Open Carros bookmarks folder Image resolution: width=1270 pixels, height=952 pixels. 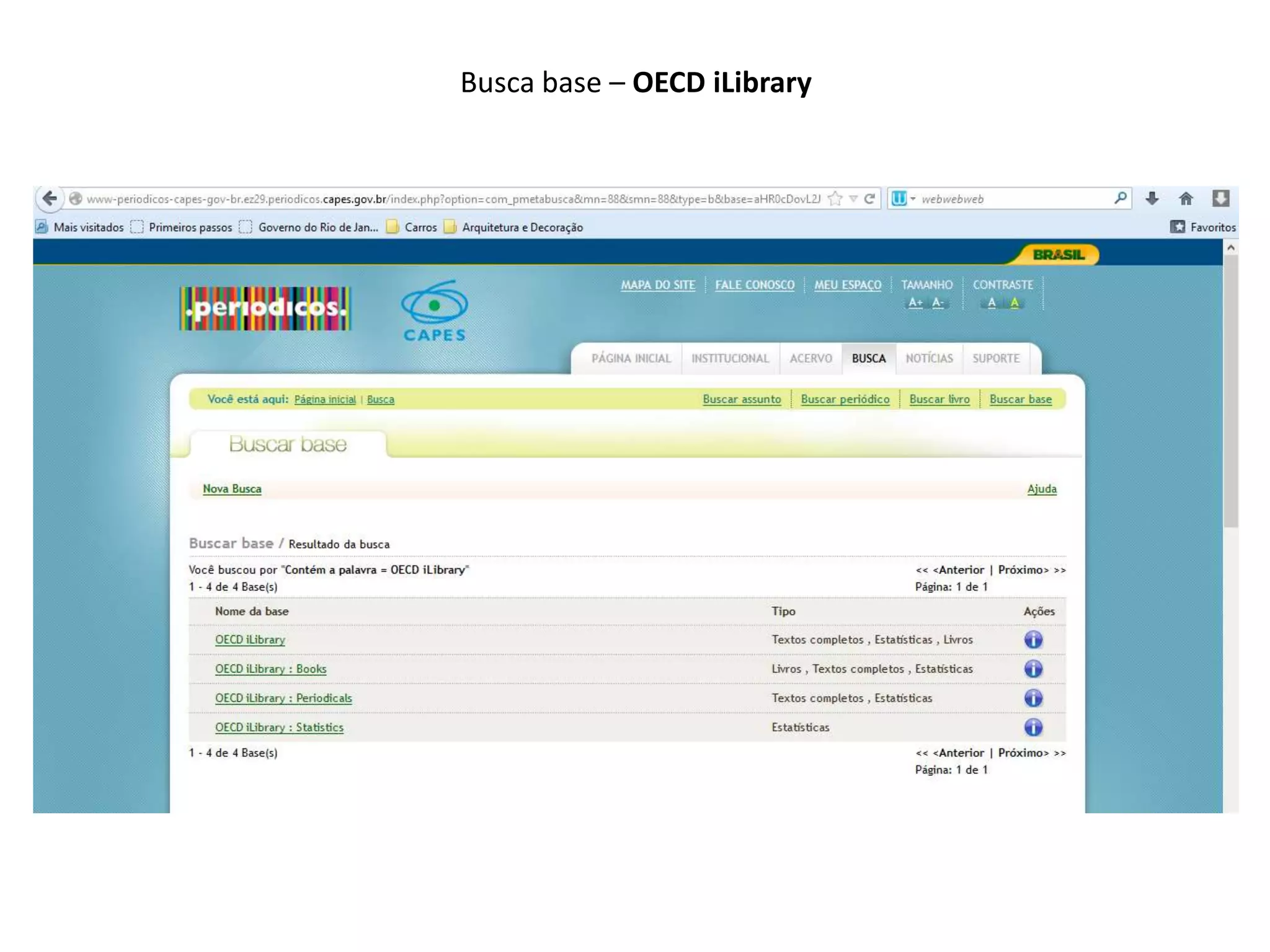411,227
